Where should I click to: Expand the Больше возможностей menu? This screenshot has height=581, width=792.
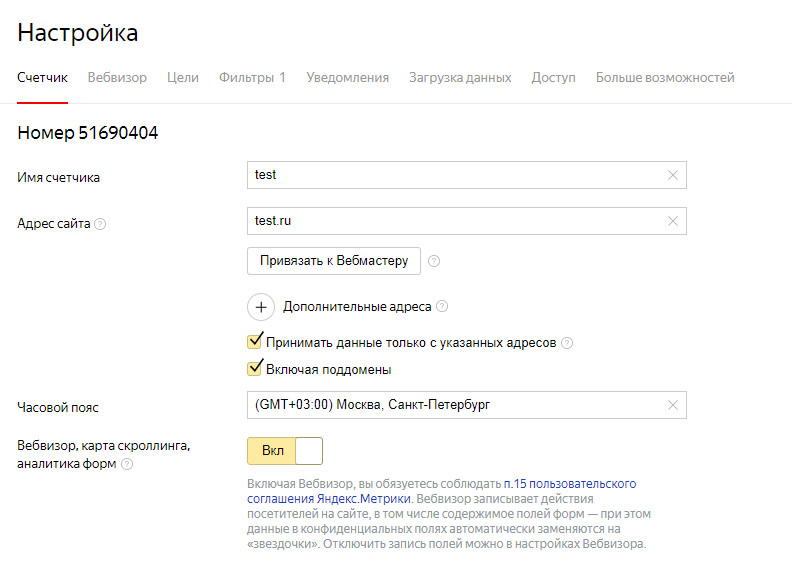(x=665, y=78)
